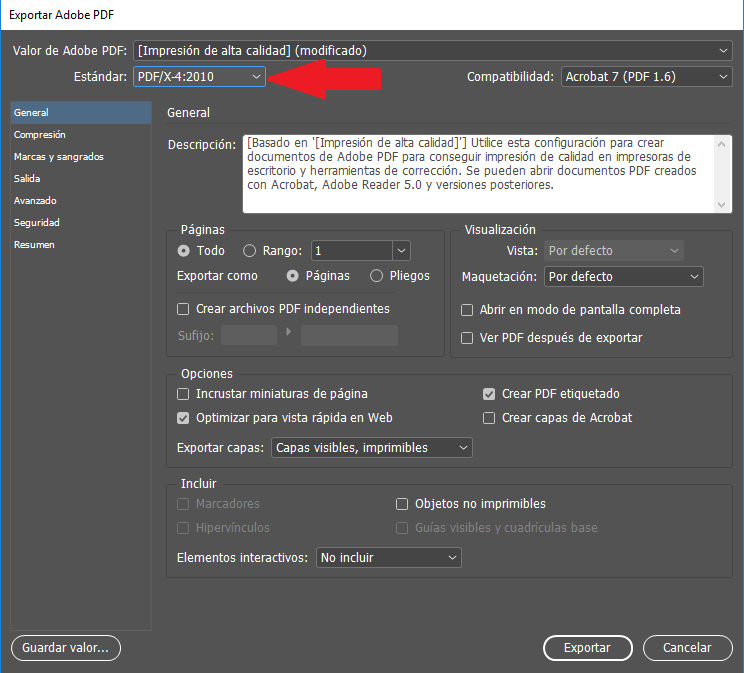Enable Incrustar miniaturas de página
The width and height of the screenshot is (744, 673).
pos(183,394)
